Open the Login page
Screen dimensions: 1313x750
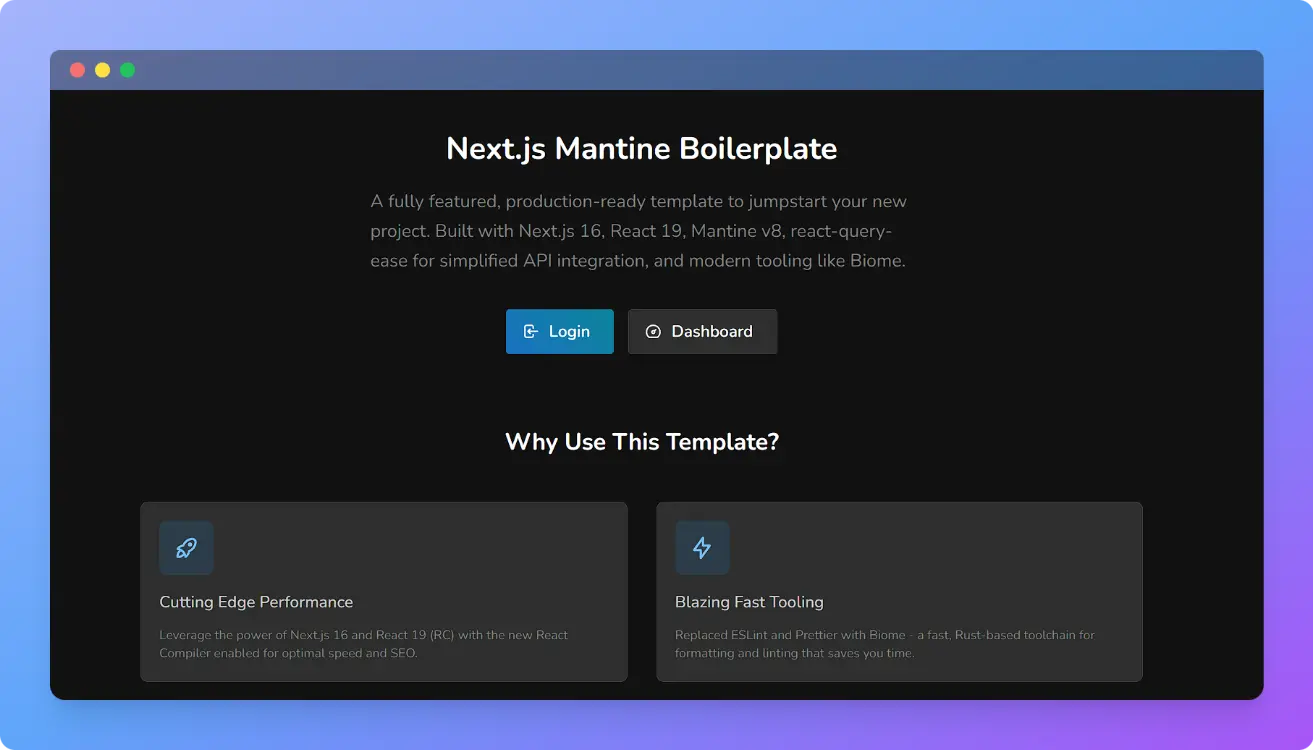click(560, 331)
